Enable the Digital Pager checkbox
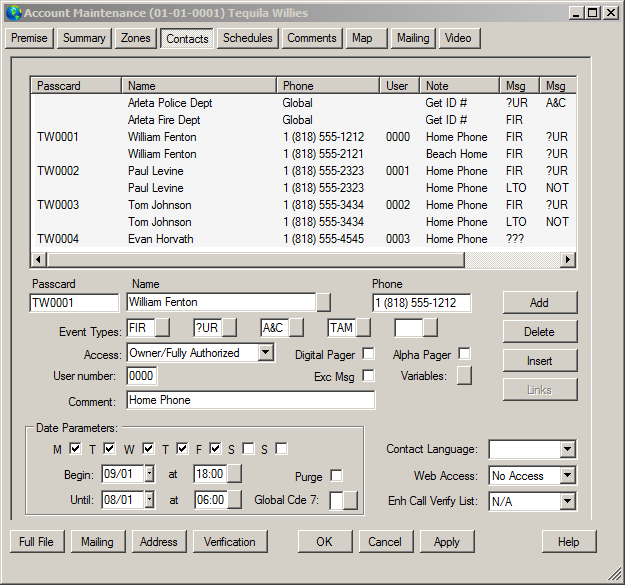Viewport: 625px width, 585px height. tap(368, 354)
